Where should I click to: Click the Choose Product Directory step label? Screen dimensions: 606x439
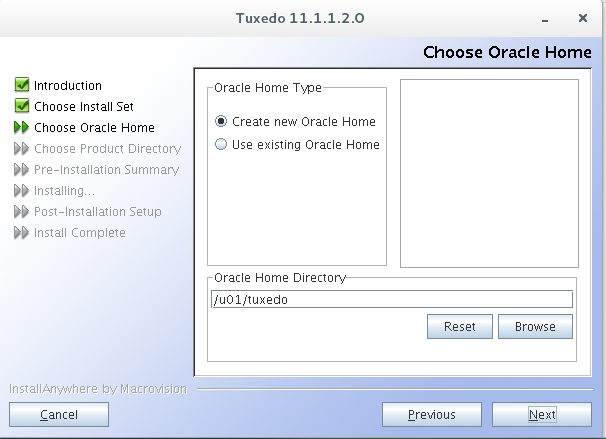(x=107, y=148)
